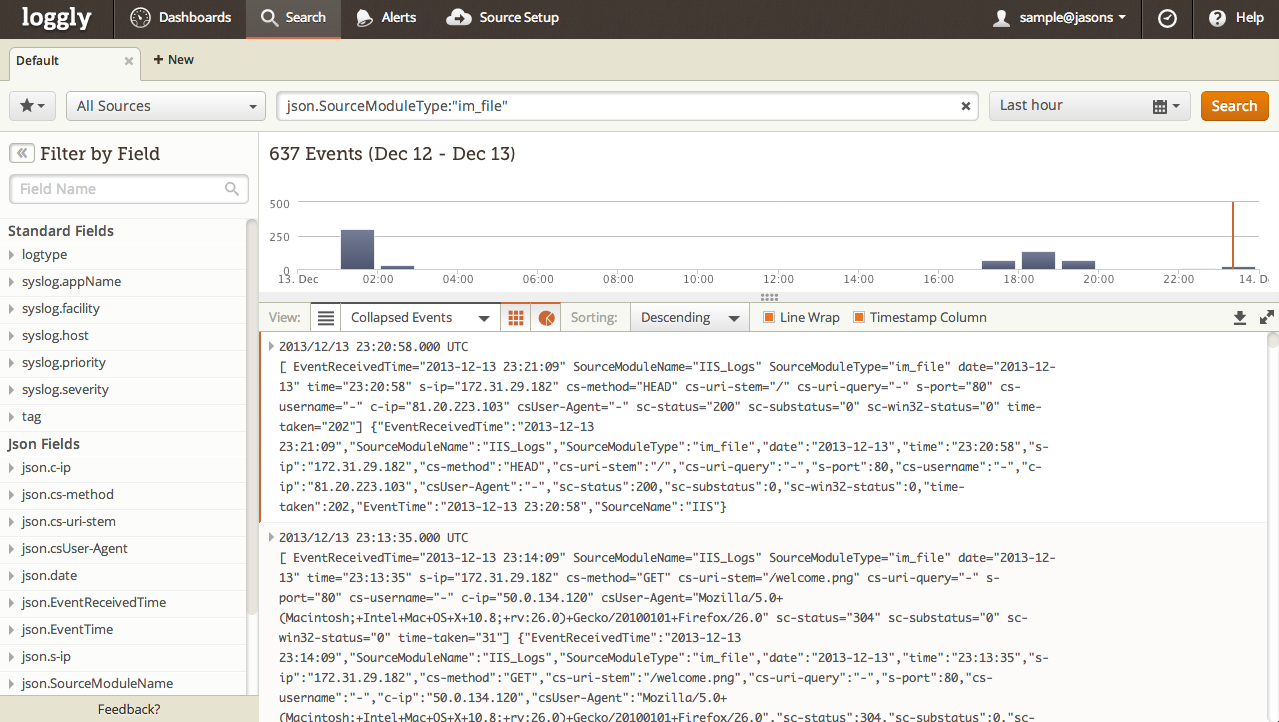Screen dimensions: 1279x722
Task: Open the pie chart view icon
Action: tap(546, 318)
